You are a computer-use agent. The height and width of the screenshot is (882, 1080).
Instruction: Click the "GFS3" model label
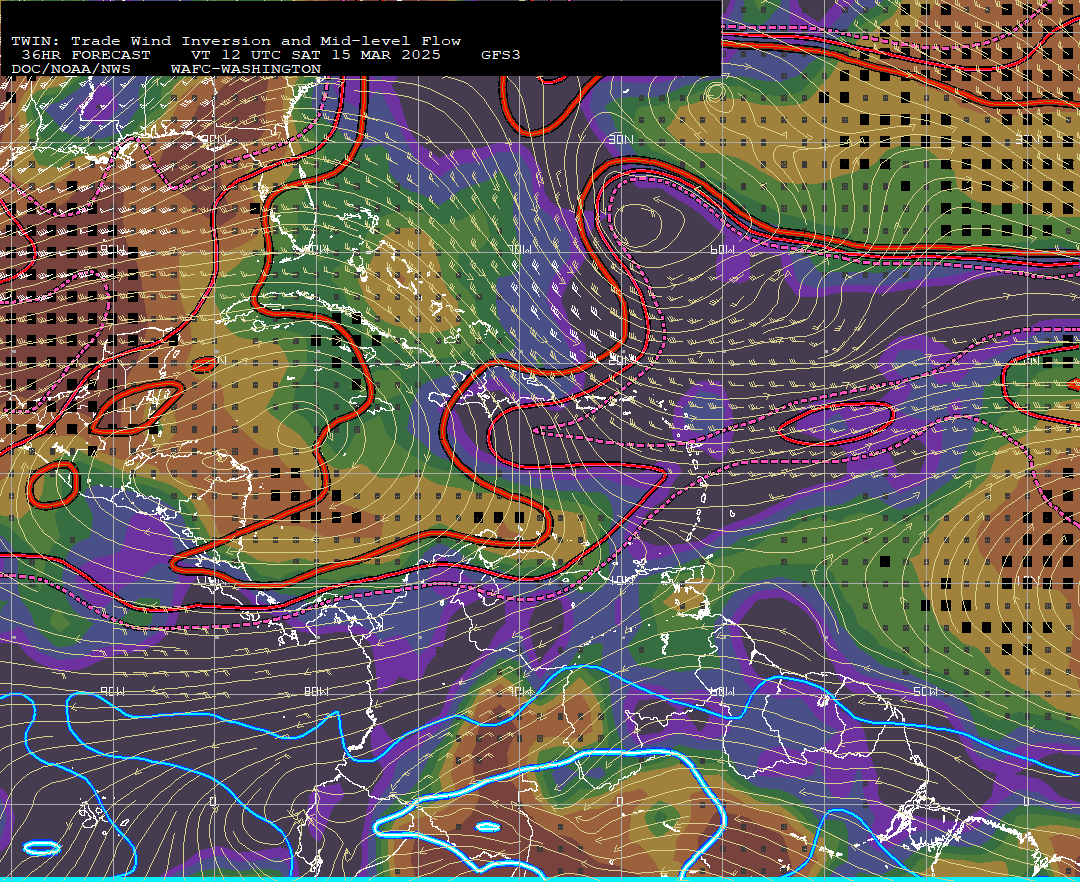tap(501, 55)
